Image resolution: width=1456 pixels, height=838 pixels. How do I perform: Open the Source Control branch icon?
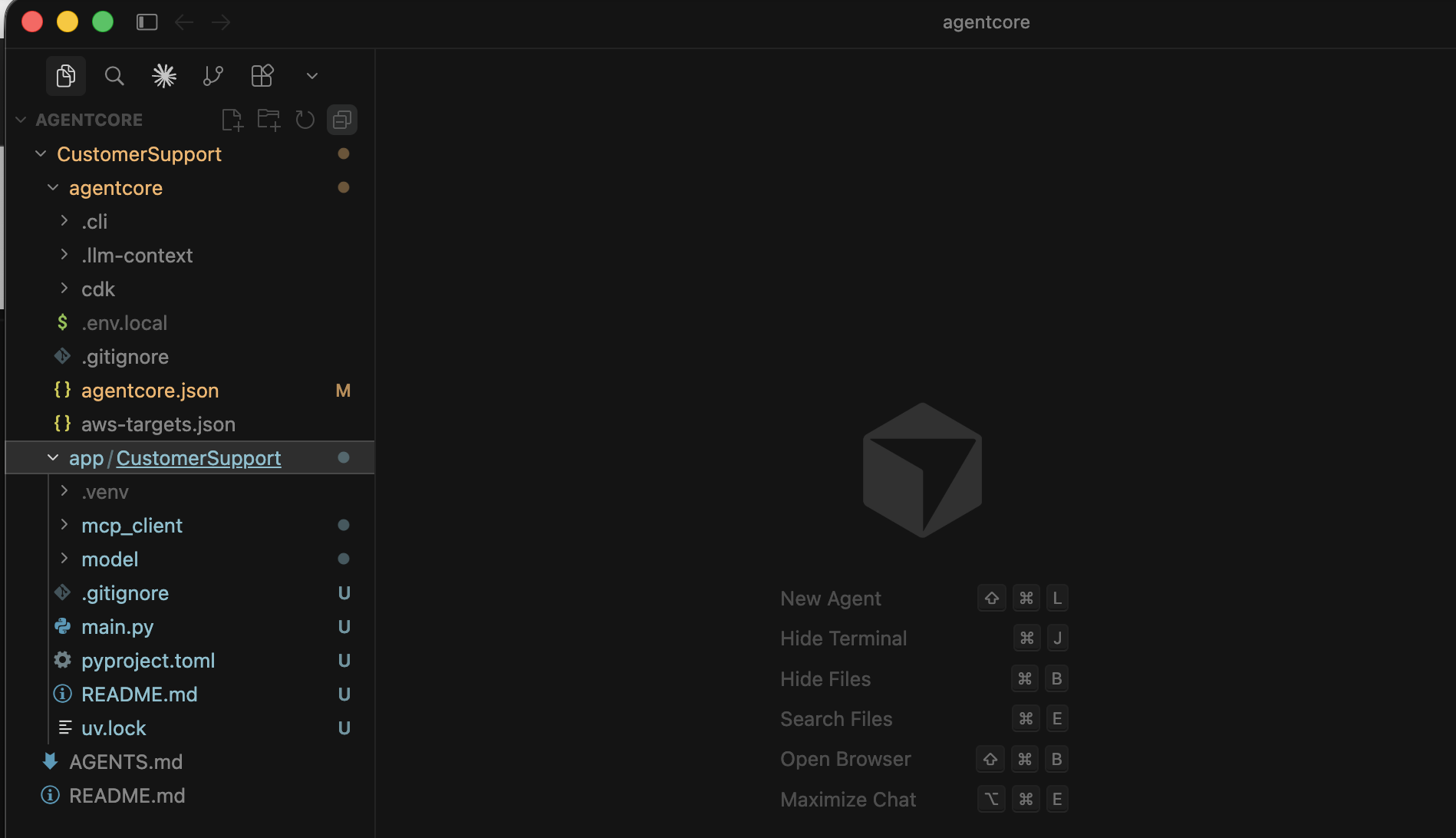coord(212,76)
